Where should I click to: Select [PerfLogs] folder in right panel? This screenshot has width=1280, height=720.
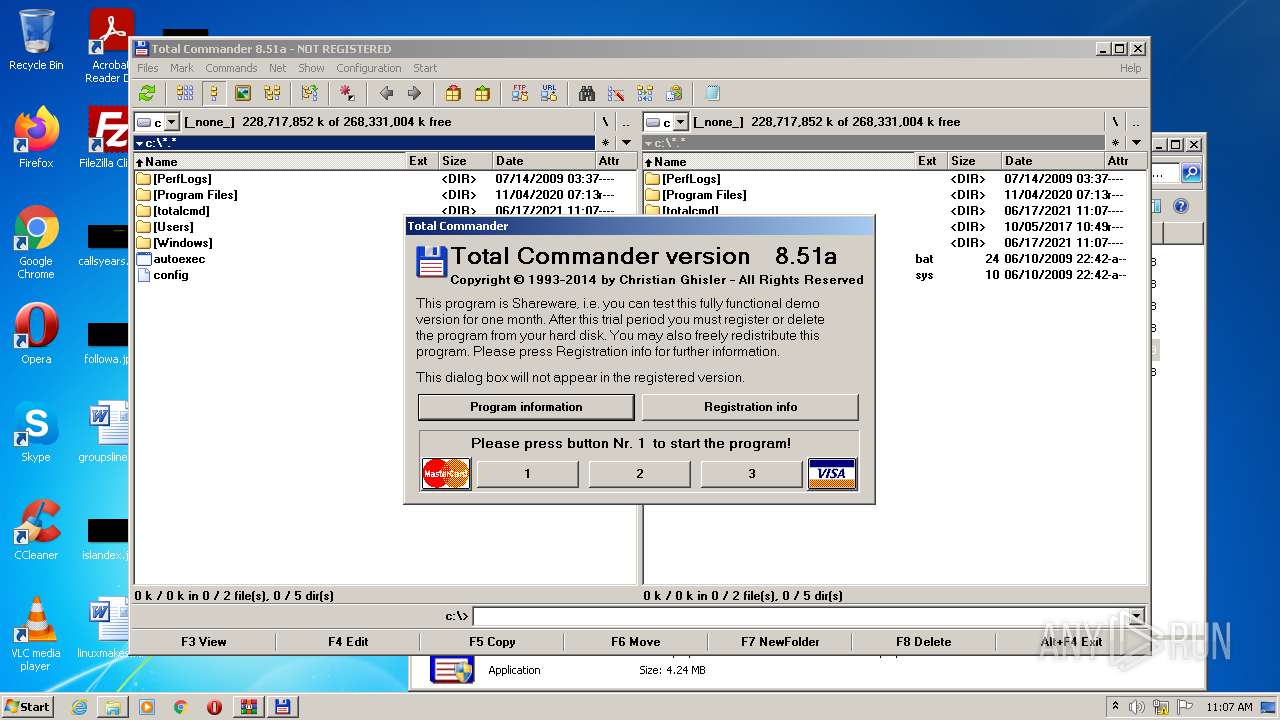[691, 179]
